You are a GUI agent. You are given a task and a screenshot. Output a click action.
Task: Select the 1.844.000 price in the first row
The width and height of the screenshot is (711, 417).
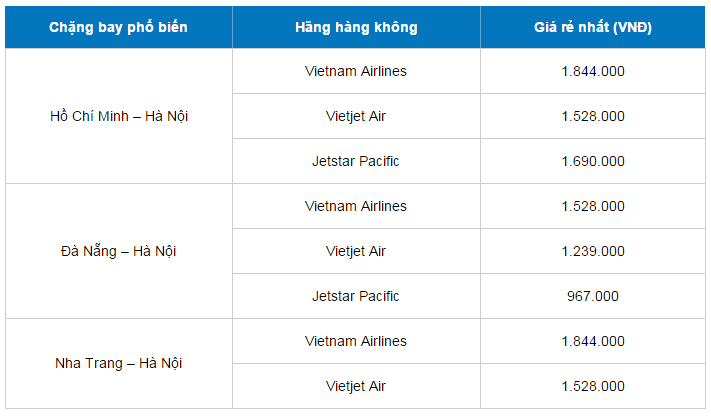[593, 71]
